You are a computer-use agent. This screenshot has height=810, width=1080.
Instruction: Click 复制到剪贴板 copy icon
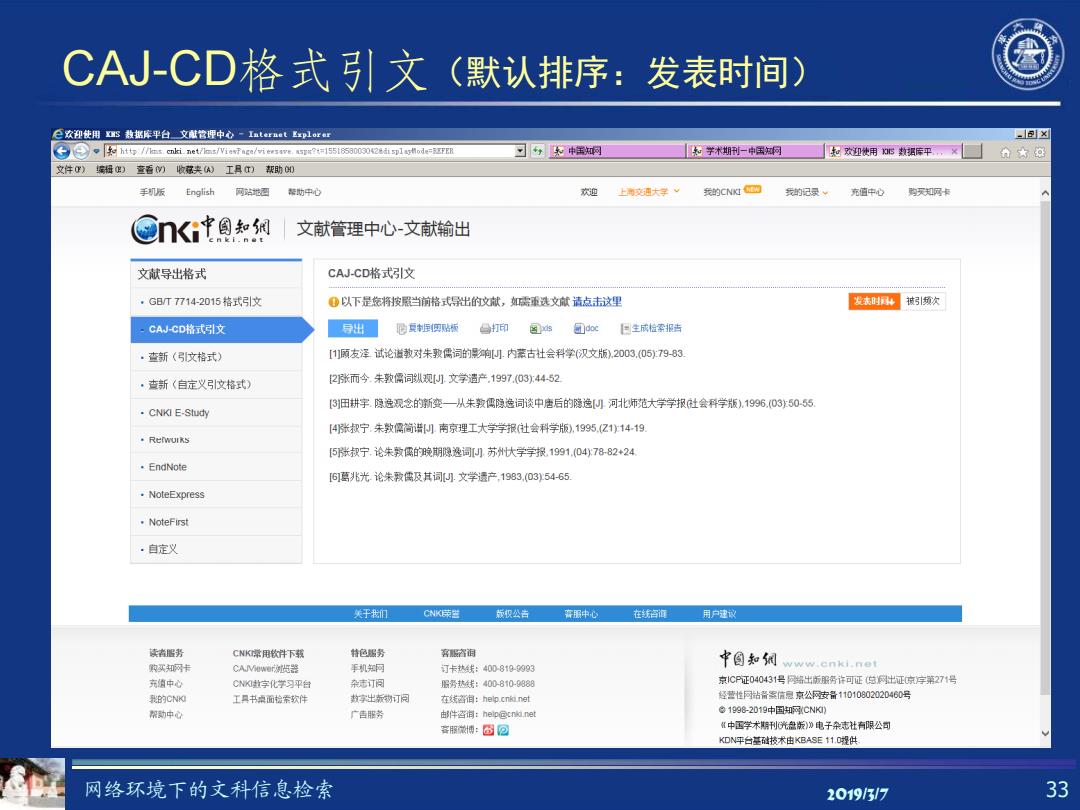coord(427,329)
